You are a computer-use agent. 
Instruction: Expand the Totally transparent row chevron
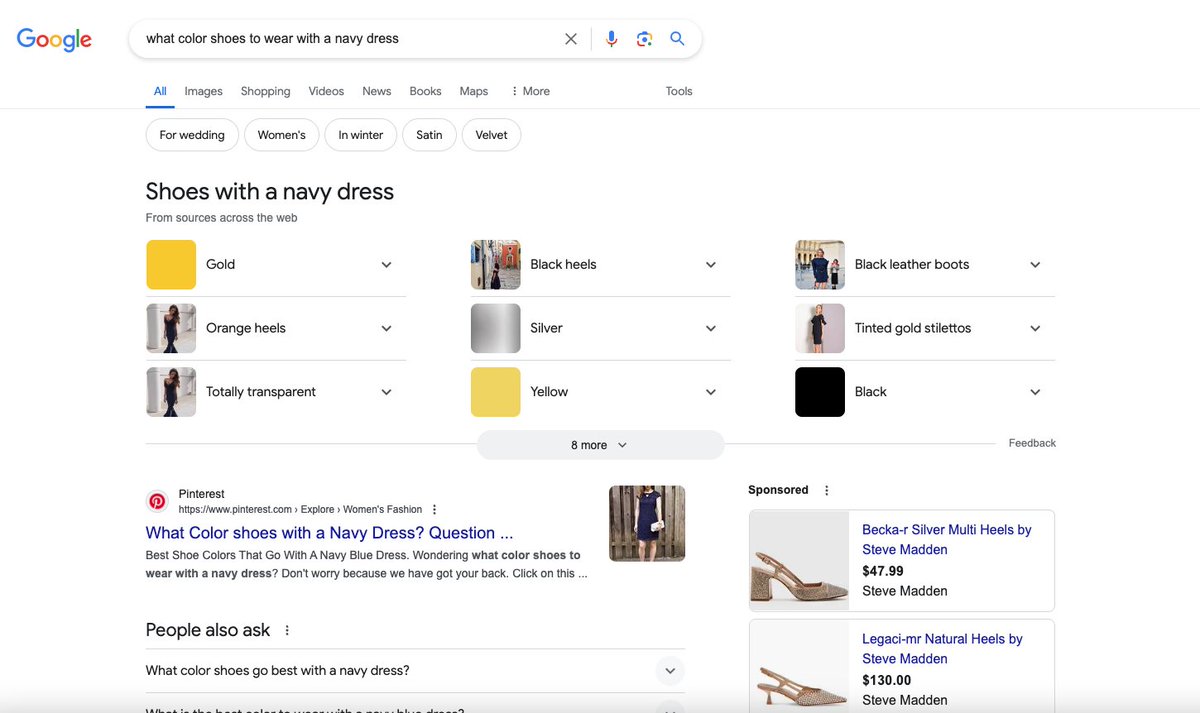tap(387, 392)
